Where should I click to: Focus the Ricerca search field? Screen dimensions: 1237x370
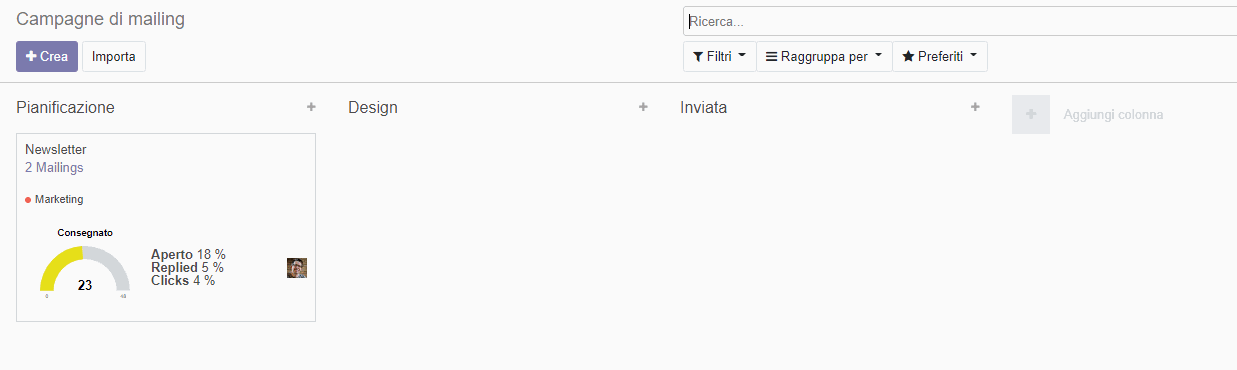coord(960,21)
